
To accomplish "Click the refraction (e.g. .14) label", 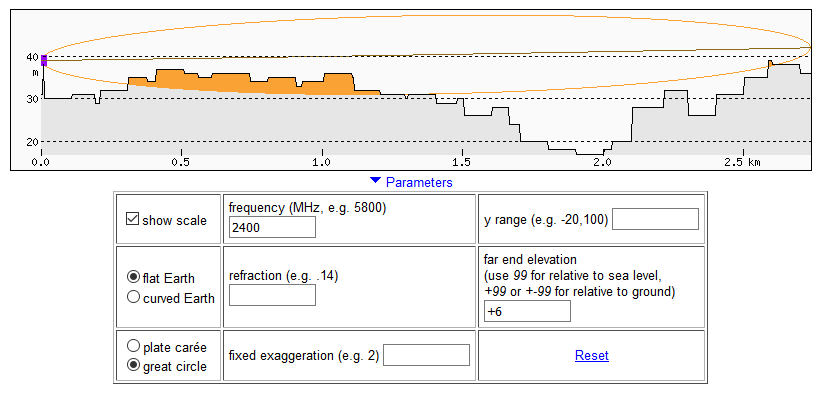I will (283, 276).
